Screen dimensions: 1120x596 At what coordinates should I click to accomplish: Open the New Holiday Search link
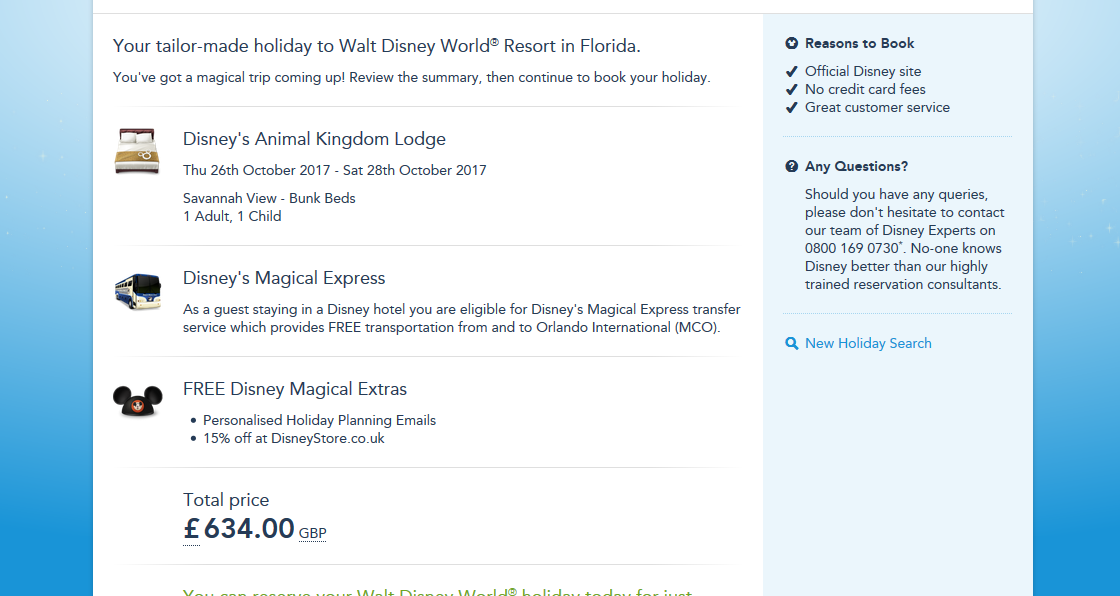(868, 343)
